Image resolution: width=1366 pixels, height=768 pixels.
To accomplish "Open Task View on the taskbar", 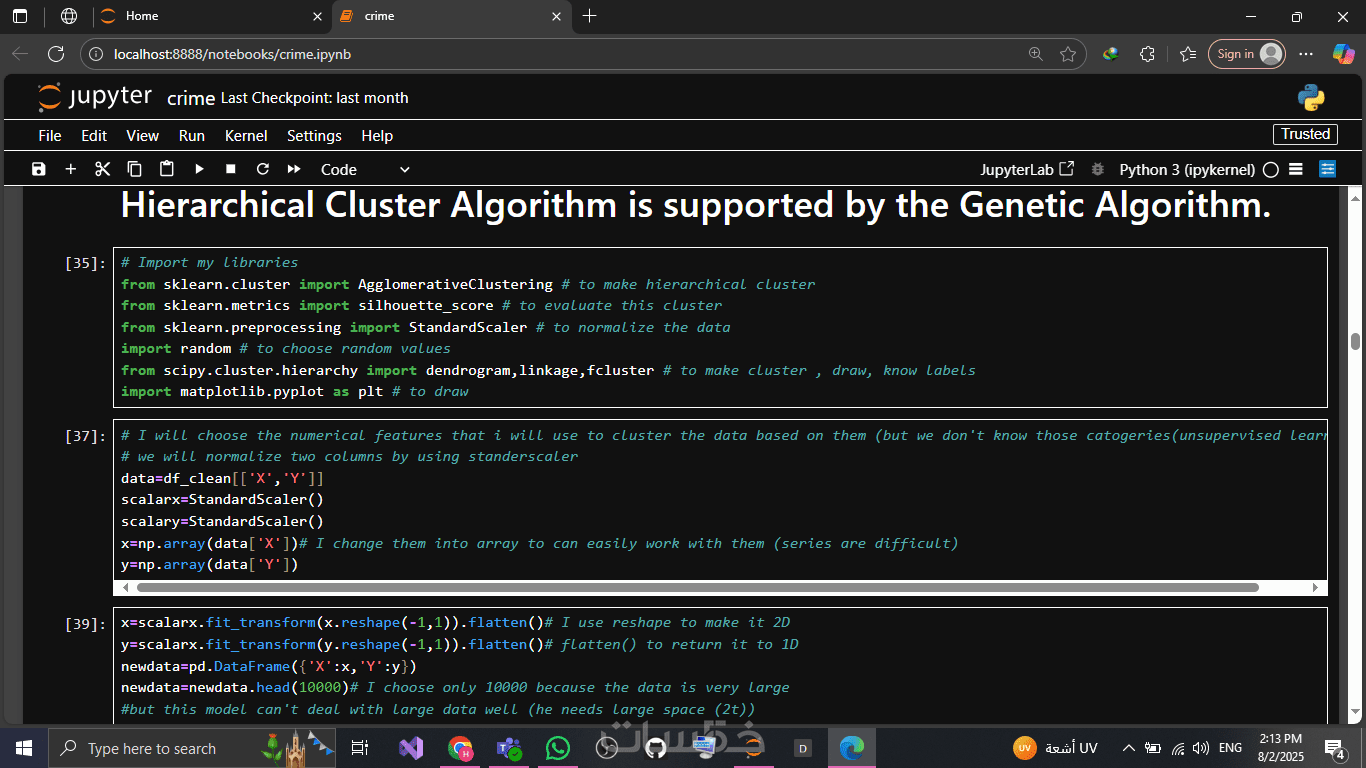I will [360, 748].
